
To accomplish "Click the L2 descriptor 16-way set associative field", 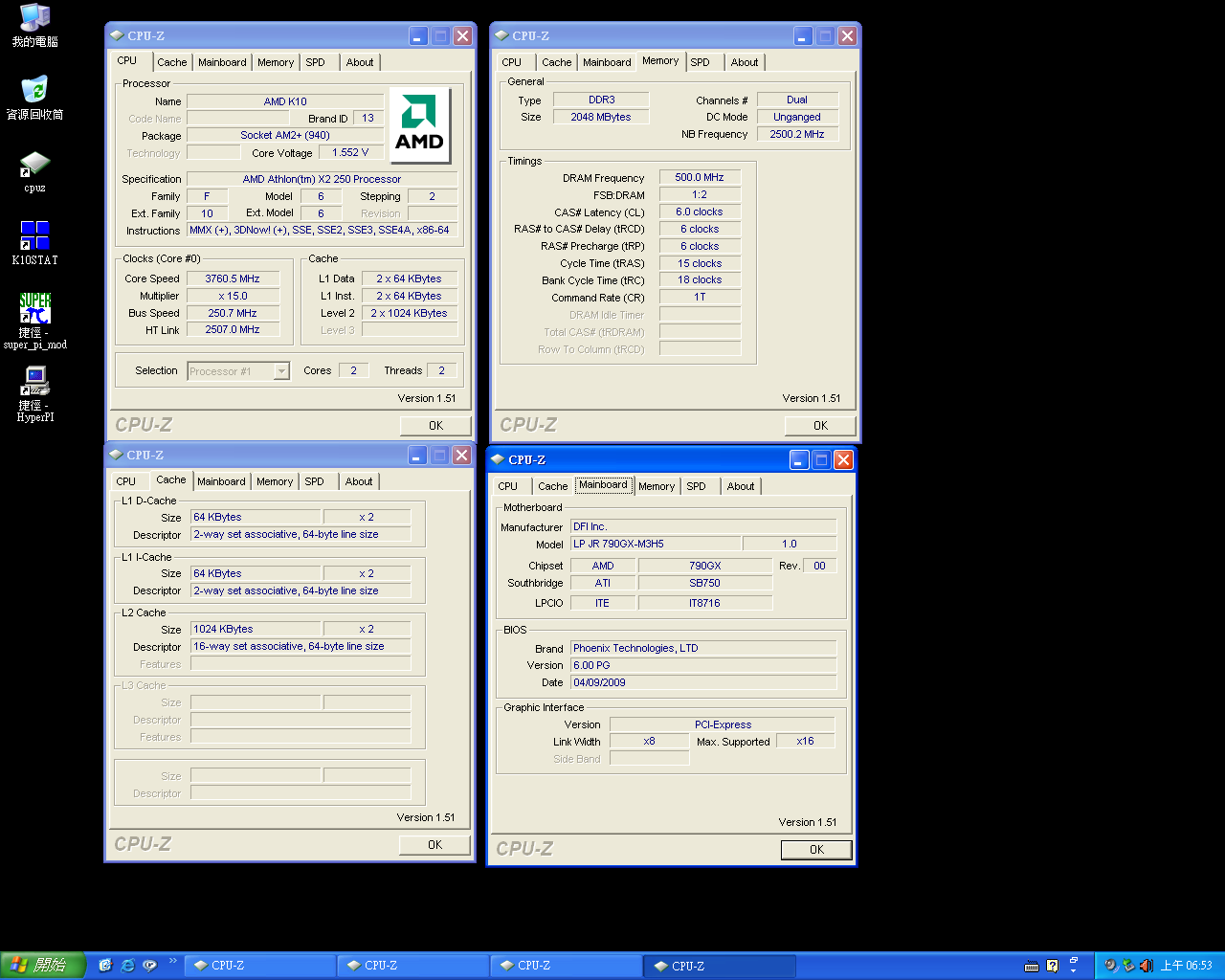I will point(301,646).
